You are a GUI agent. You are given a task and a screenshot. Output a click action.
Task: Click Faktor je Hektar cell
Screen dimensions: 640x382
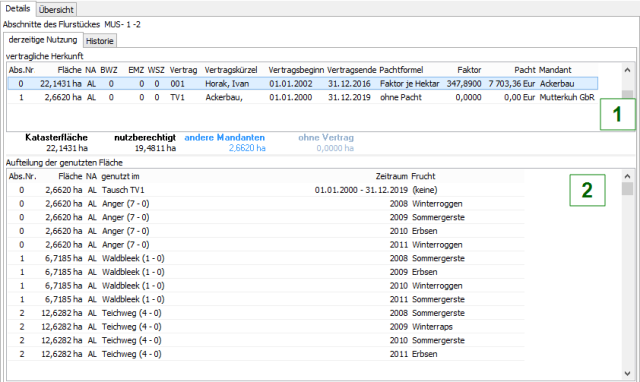[x=409, y=84]
